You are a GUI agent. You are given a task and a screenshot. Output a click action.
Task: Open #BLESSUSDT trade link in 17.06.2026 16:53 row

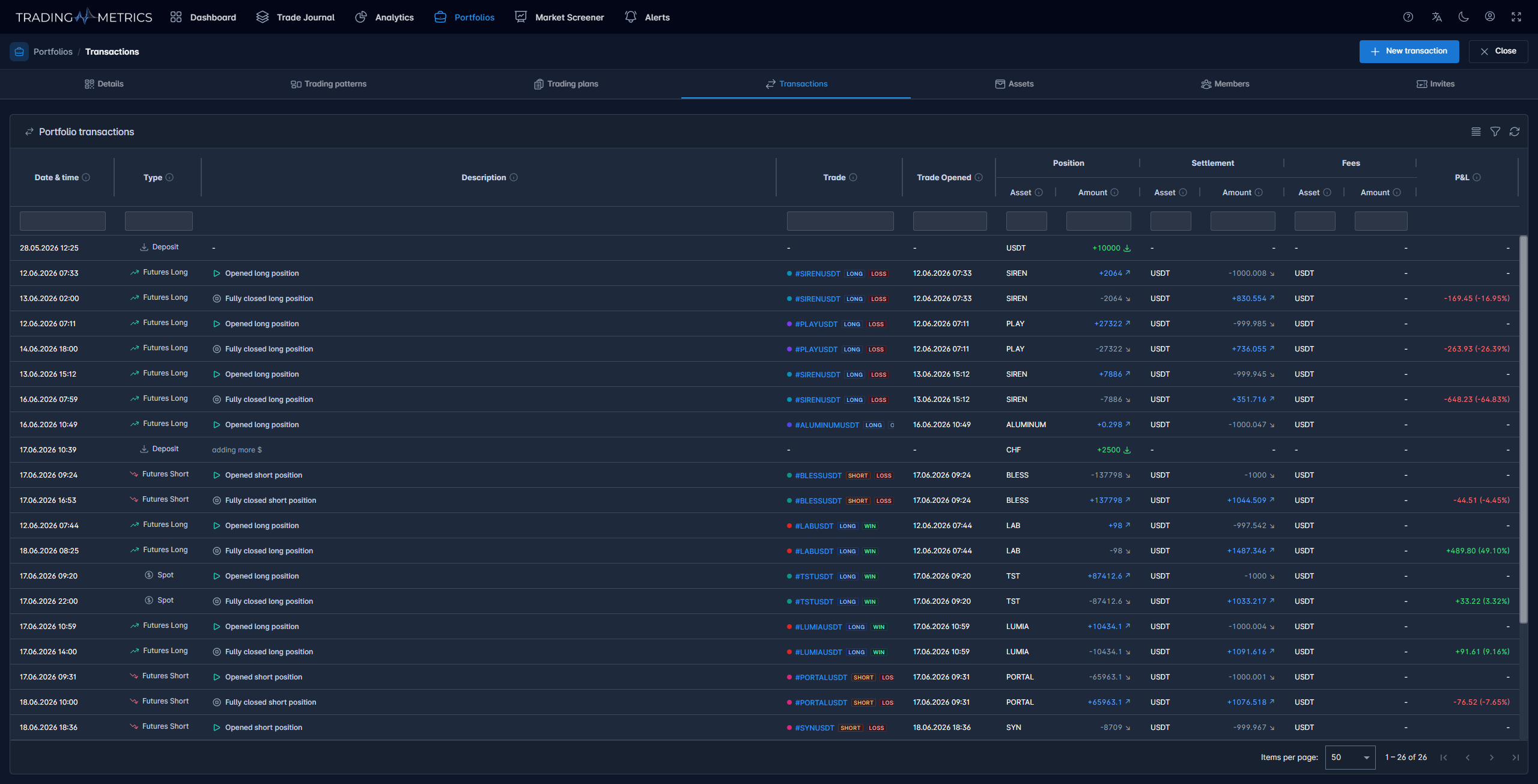[818, 500]
